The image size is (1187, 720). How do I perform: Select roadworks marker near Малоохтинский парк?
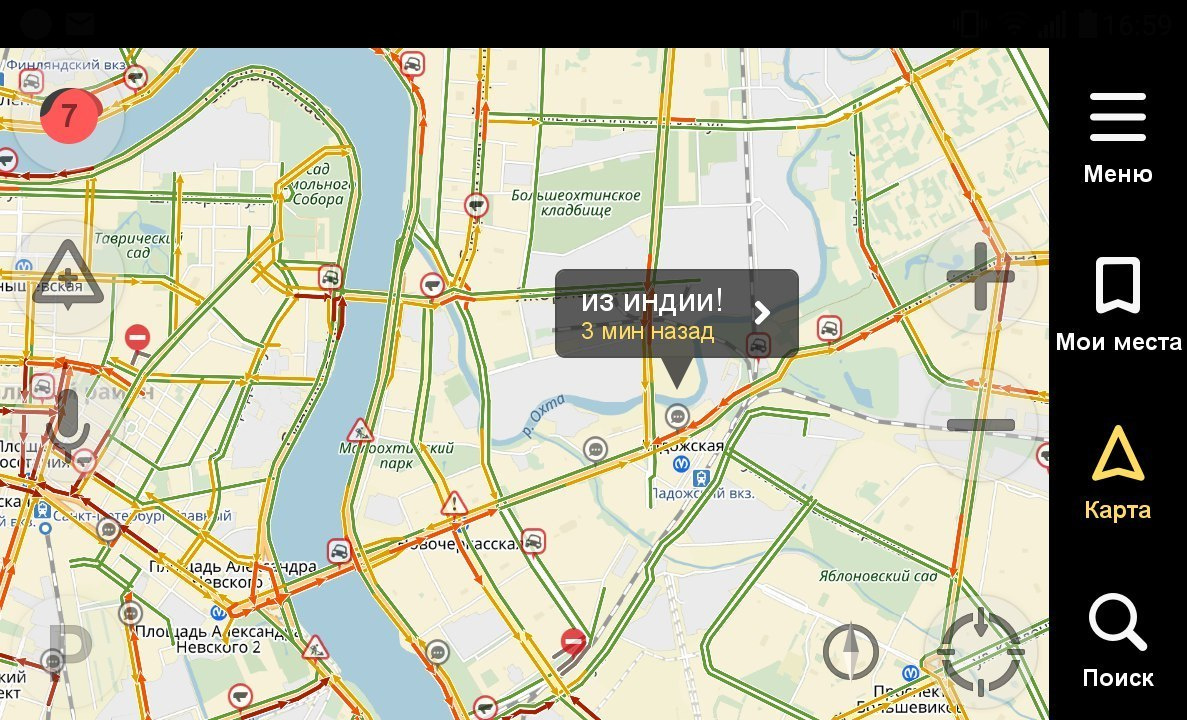tap(360, 431)
